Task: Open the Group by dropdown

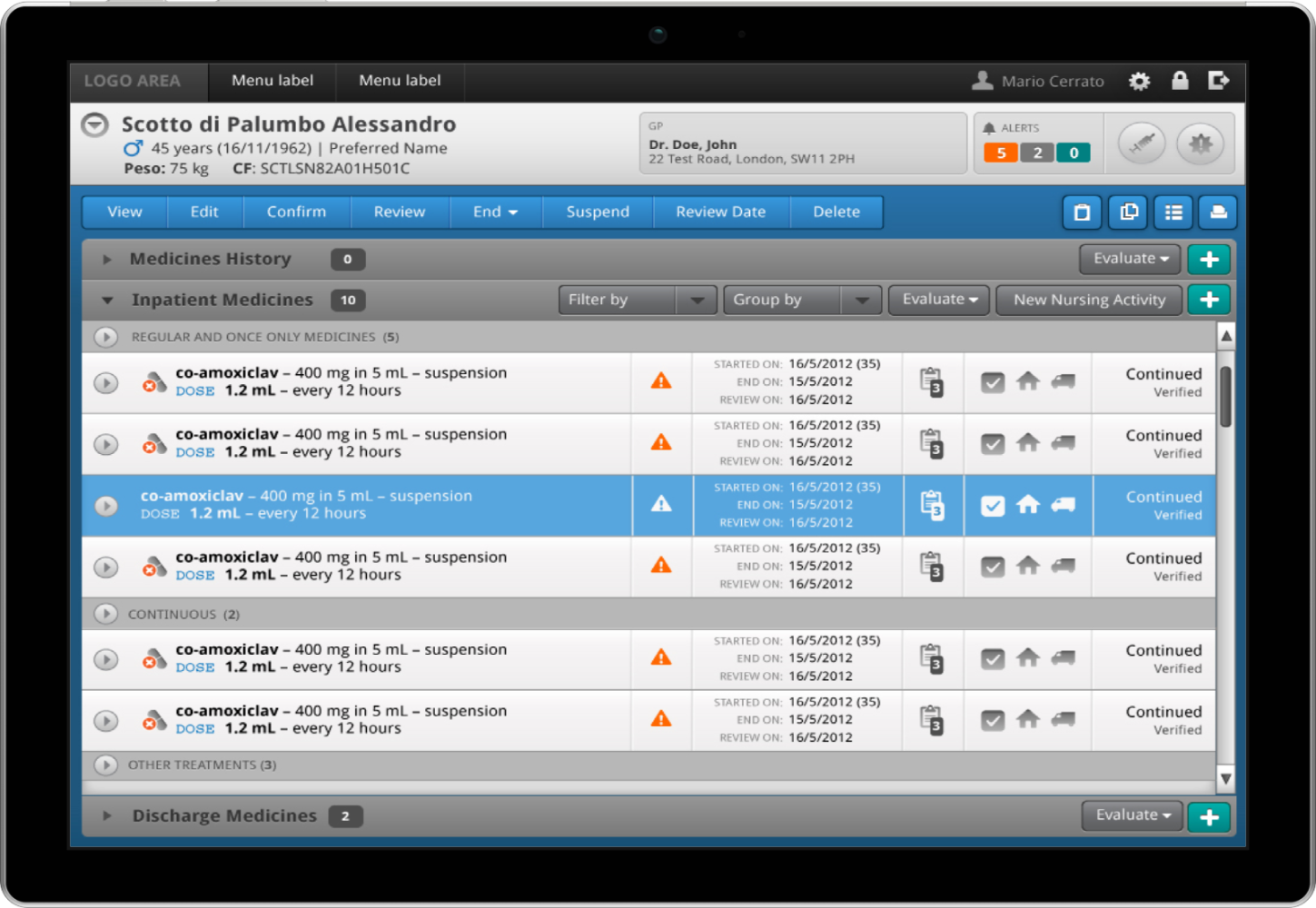Action: (x=802, y=300)
